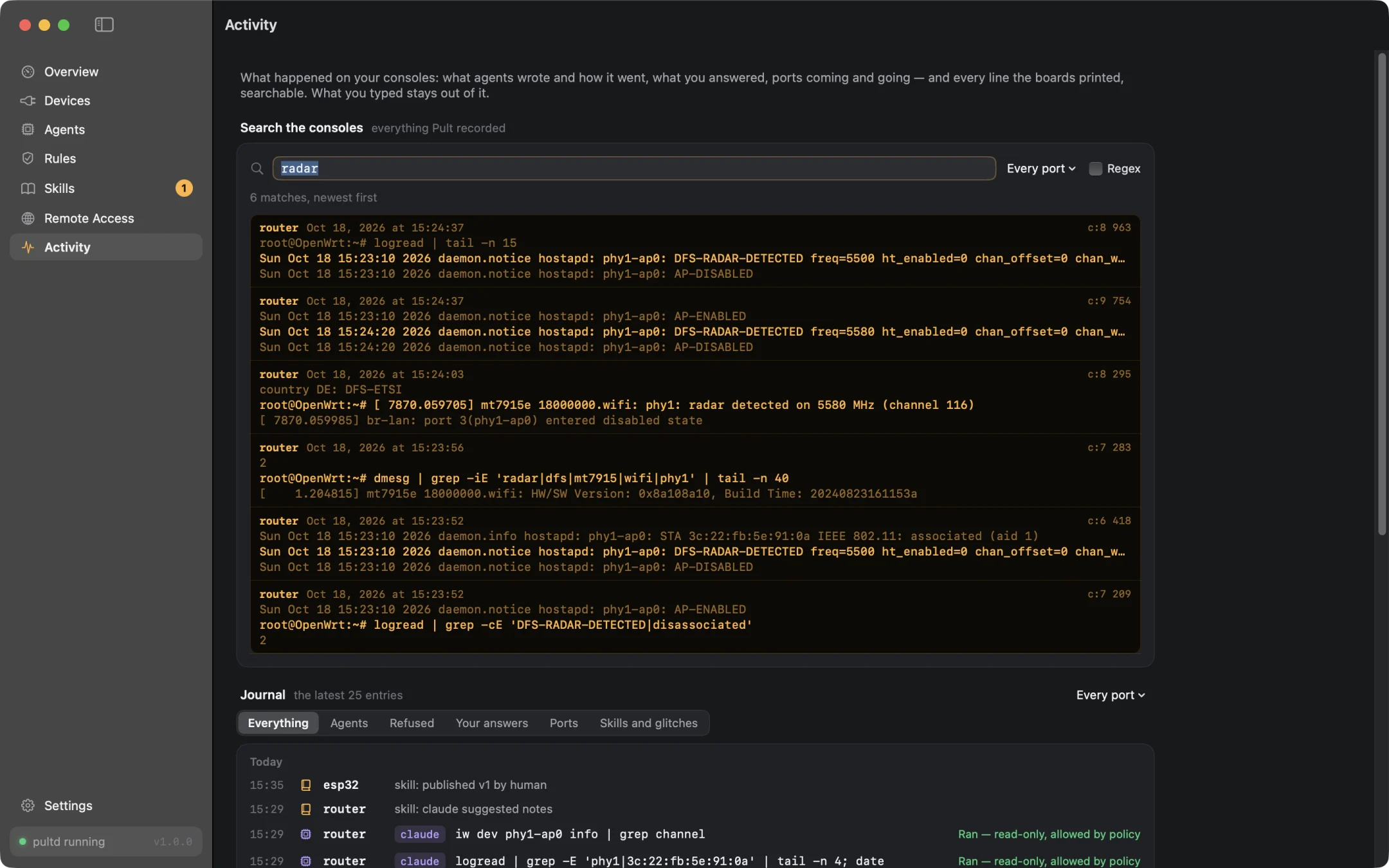Toggle the sidebar panel icon
Image resolution: width=1389 pixels, height=868 pixels.
[x=104, y=24]
